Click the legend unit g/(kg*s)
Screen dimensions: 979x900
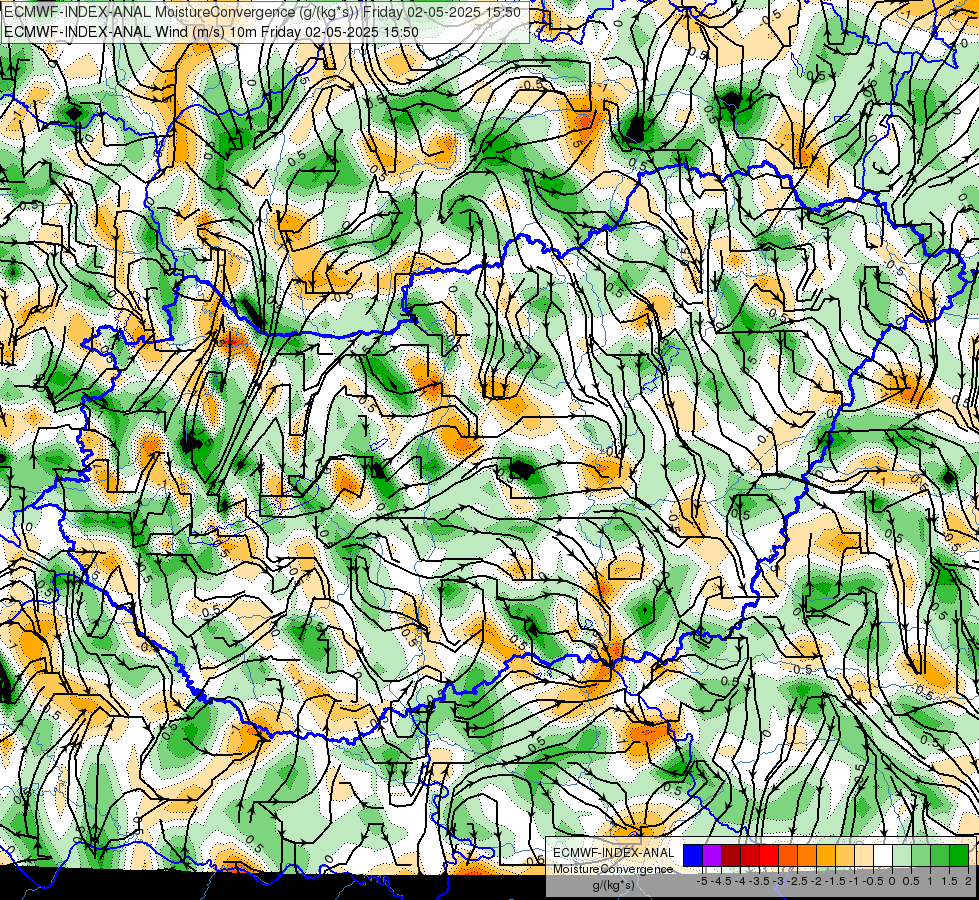[613, 885]
